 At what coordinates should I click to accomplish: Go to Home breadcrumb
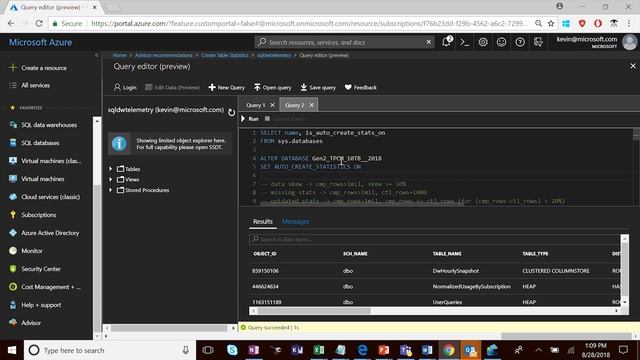click(119, 55)
